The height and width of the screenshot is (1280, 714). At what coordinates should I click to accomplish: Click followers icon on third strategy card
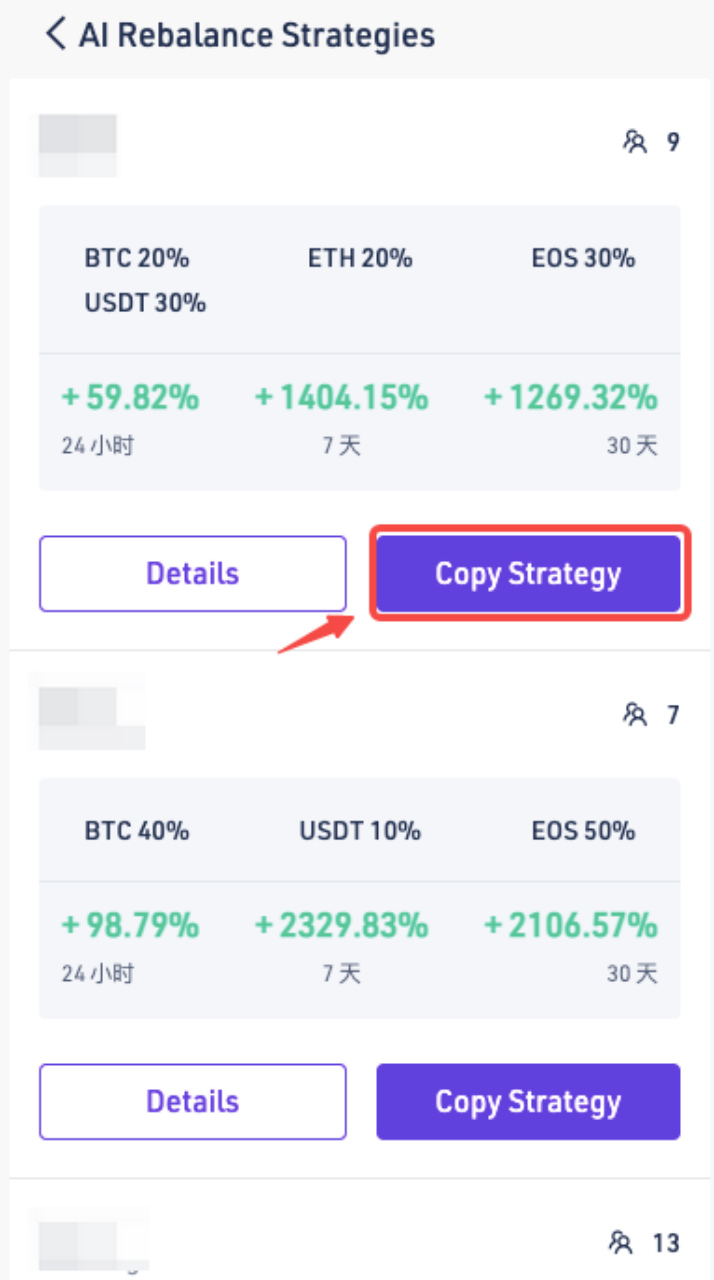point(621,1243)
